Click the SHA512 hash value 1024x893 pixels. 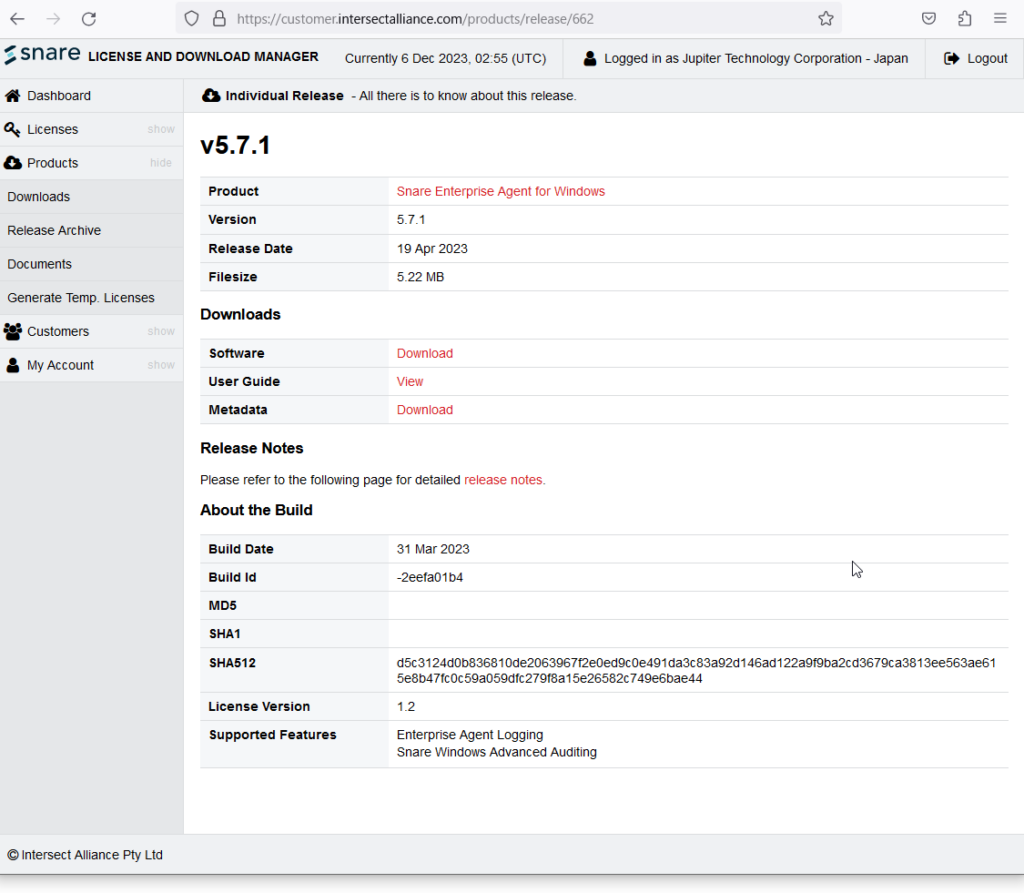pyautogui.click(x=696, y=671)
